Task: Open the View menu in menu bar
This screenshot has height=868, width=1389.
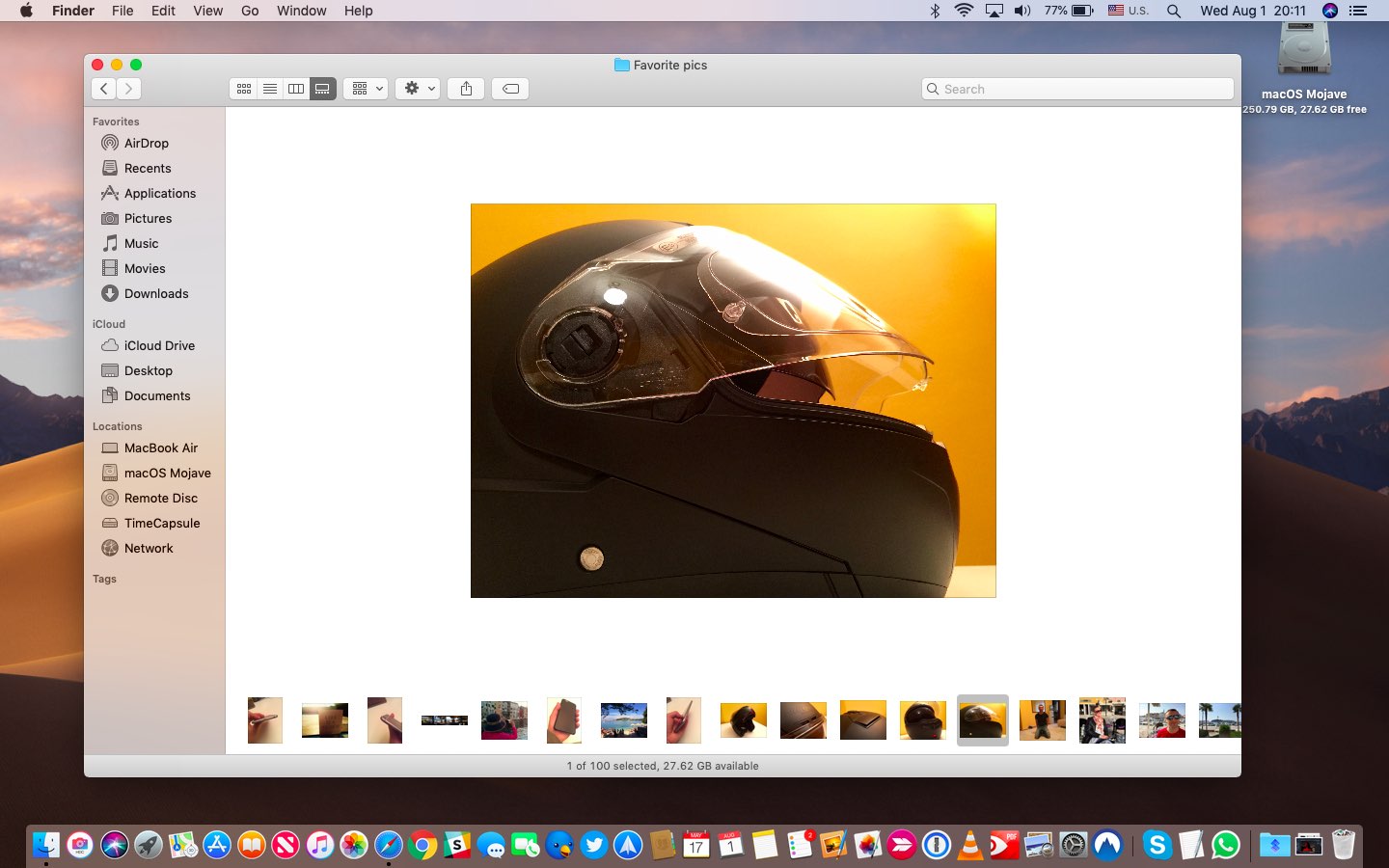Action: tap(207, 11)
